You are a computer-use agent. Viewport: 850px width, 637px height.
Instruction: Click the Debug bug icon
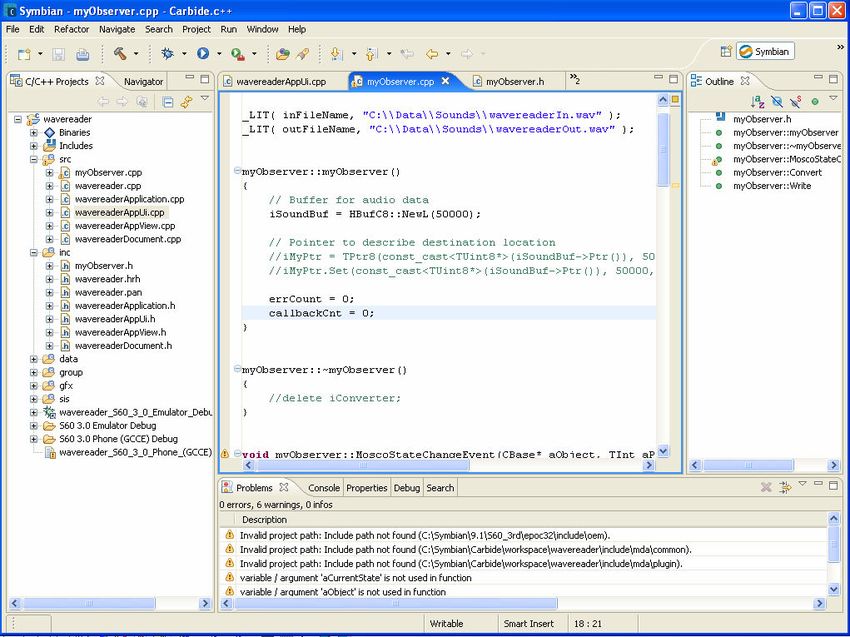(x=168, y=53)
